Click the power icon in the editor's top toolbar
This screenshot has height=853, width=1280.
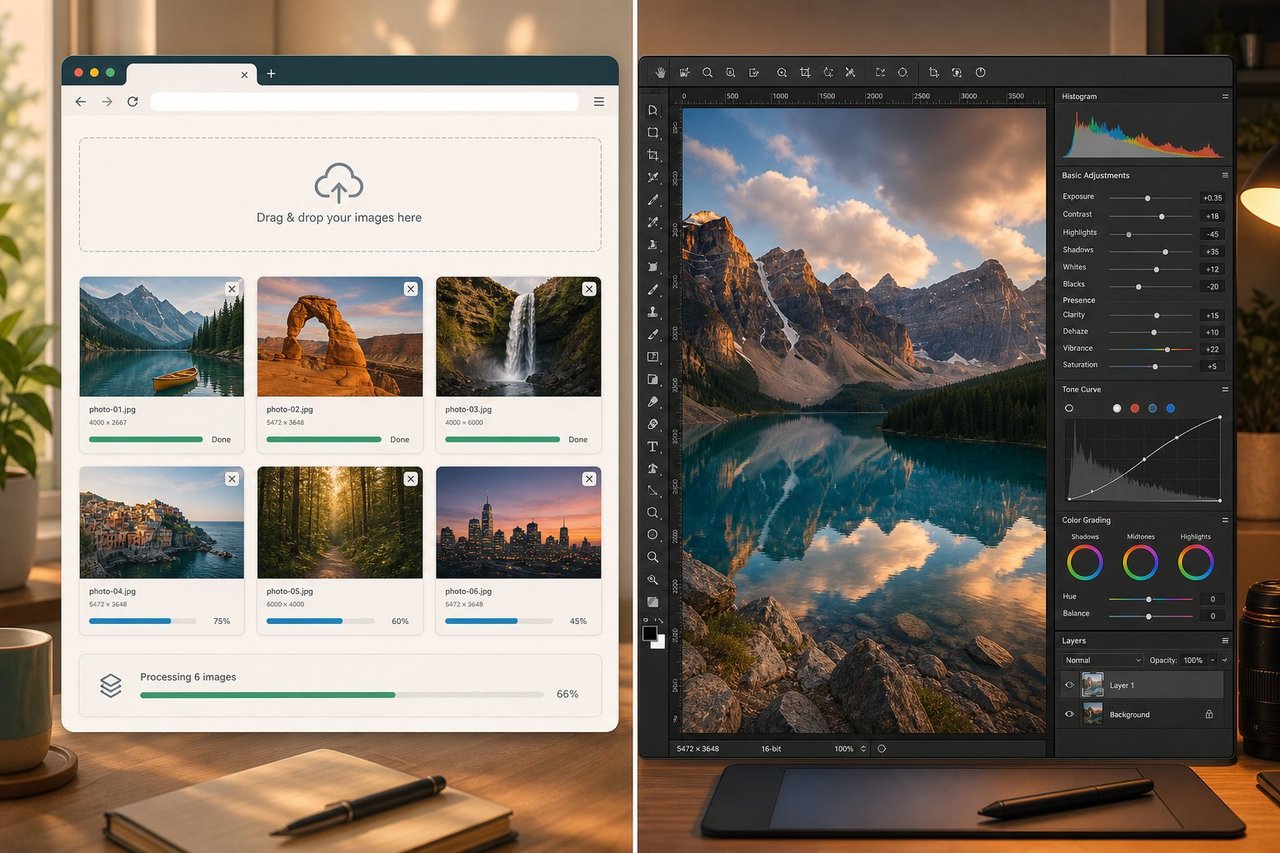(x=980, y=72)
